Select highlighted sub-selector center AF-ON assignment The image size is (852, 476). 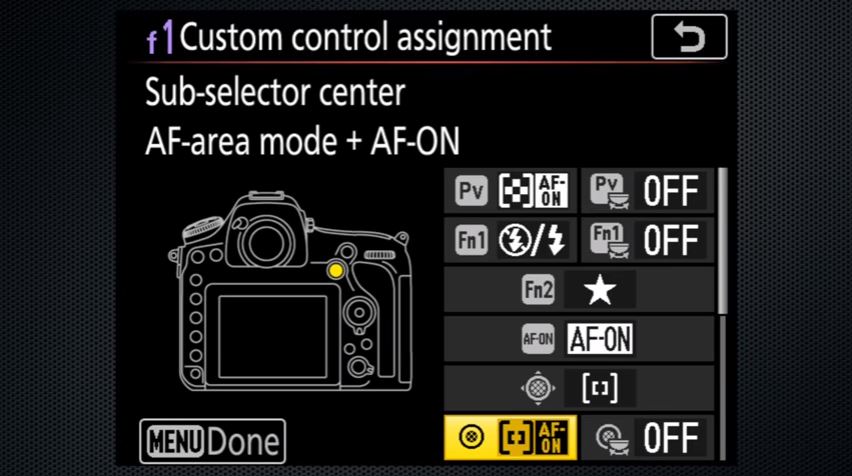[510, 437]
